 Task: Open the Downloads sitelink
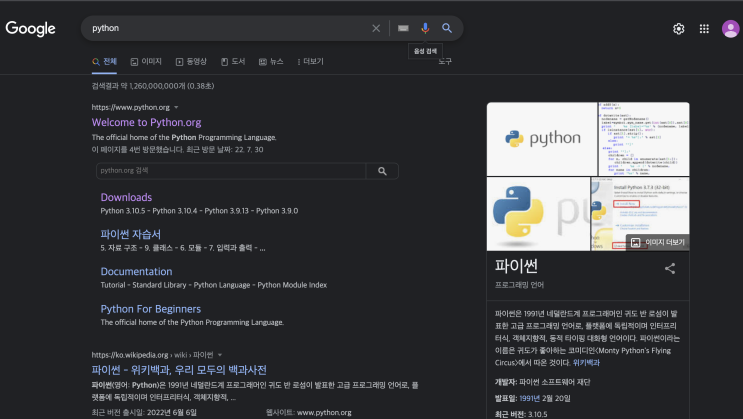126,197
